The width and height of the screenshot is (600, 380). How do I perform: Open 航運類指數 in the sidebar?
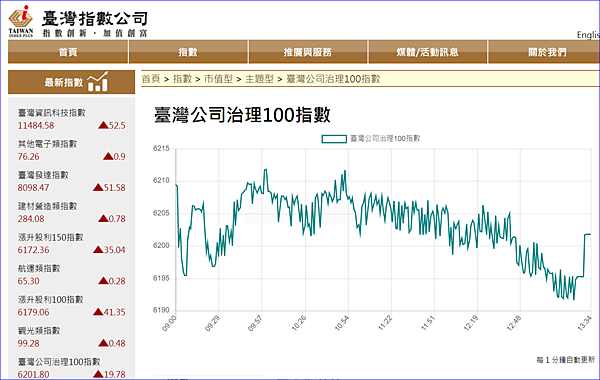tap(39, 268)
